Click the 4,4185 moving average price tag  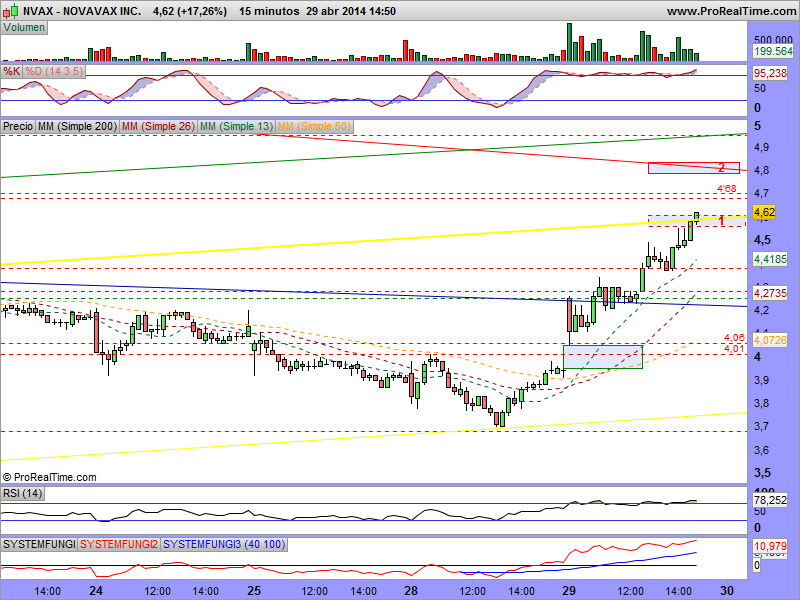point(770,259)
